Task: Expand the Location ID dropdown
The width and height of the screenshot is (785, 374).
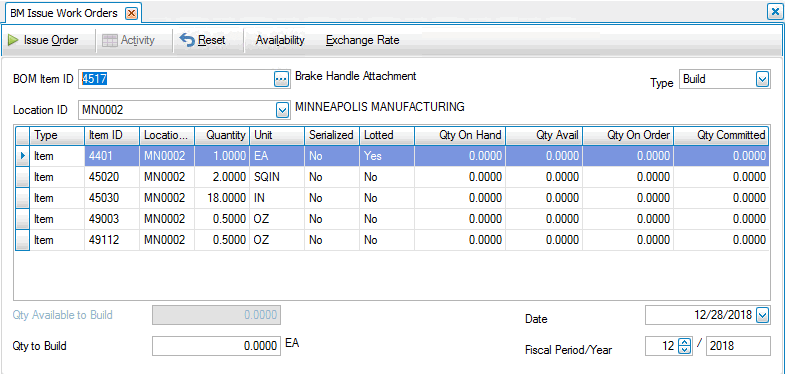Action: (x=283, y=110)
